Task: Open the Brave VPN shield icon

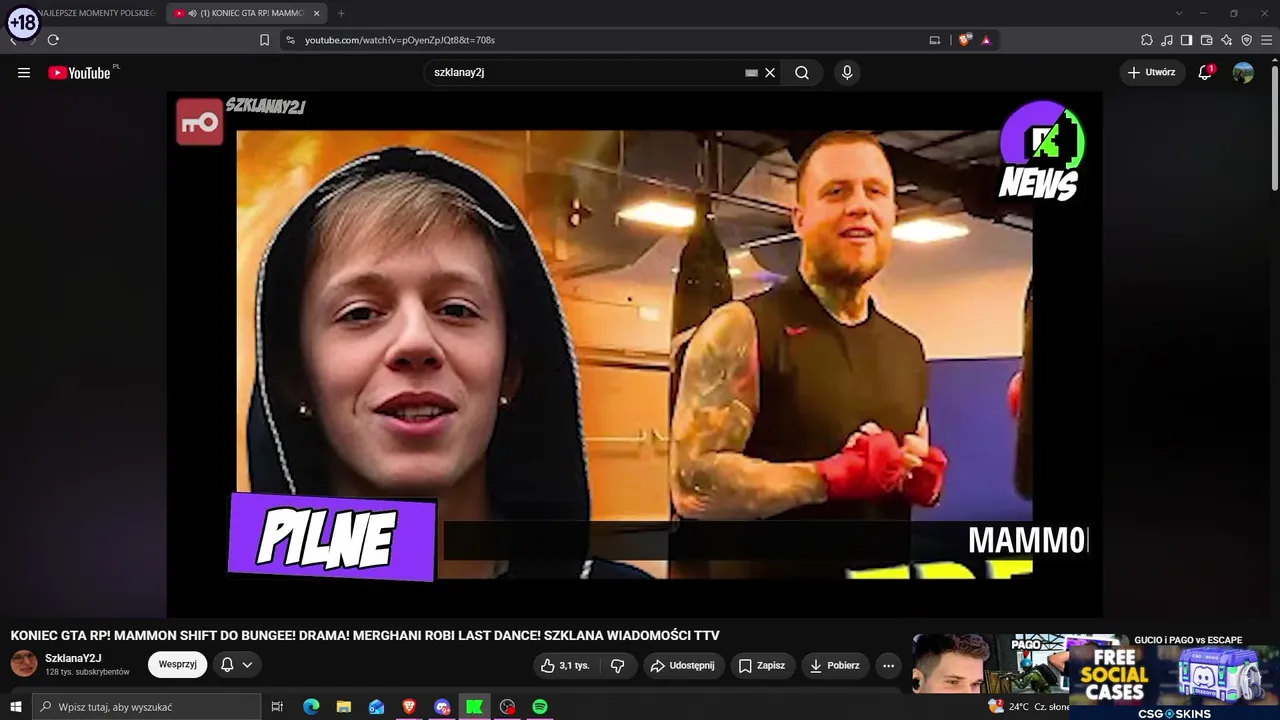Action: pos(1247,40)
